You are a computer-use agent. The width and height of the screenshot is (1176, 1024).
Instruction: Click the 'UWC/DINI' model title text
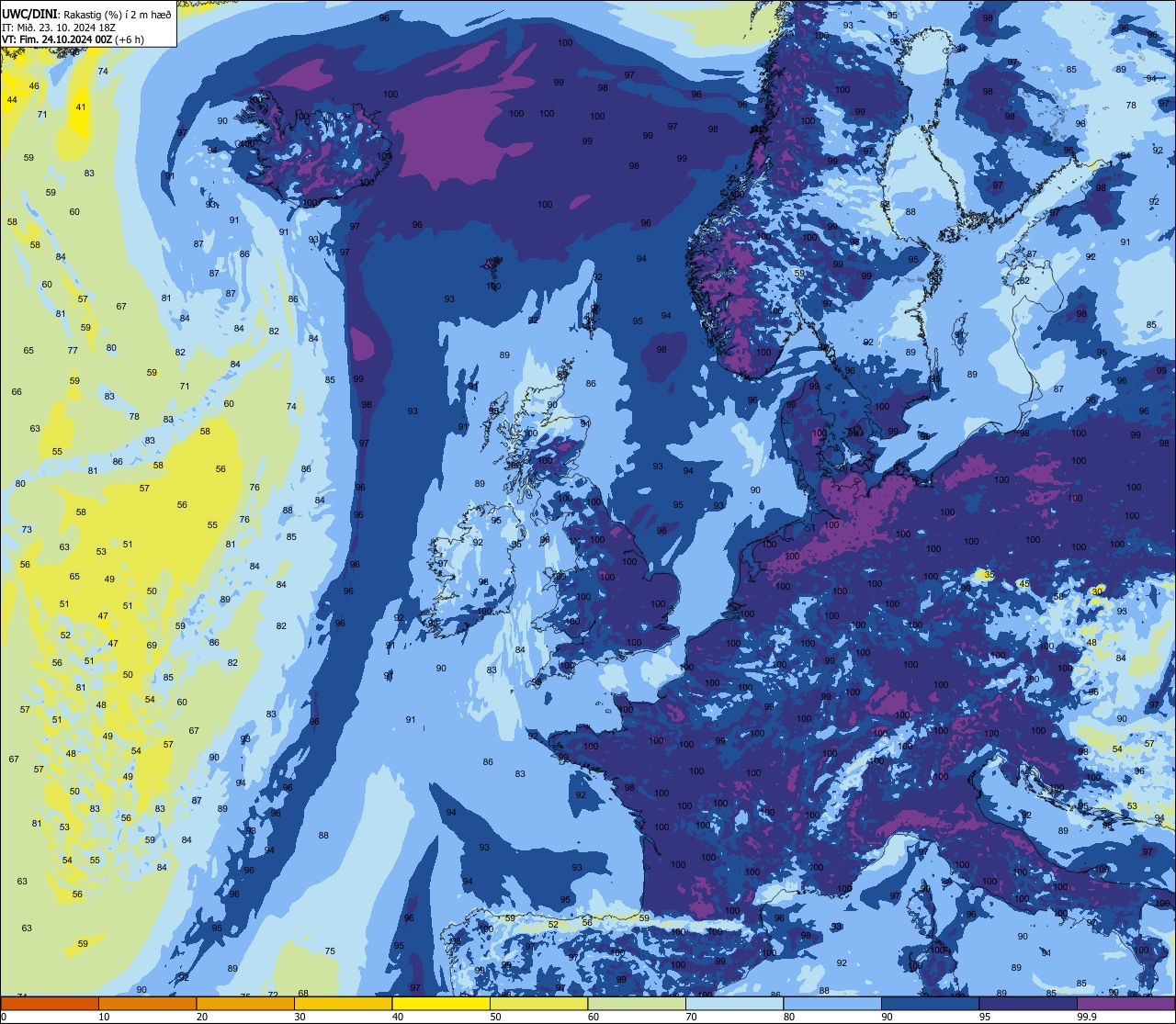(30, 15)
